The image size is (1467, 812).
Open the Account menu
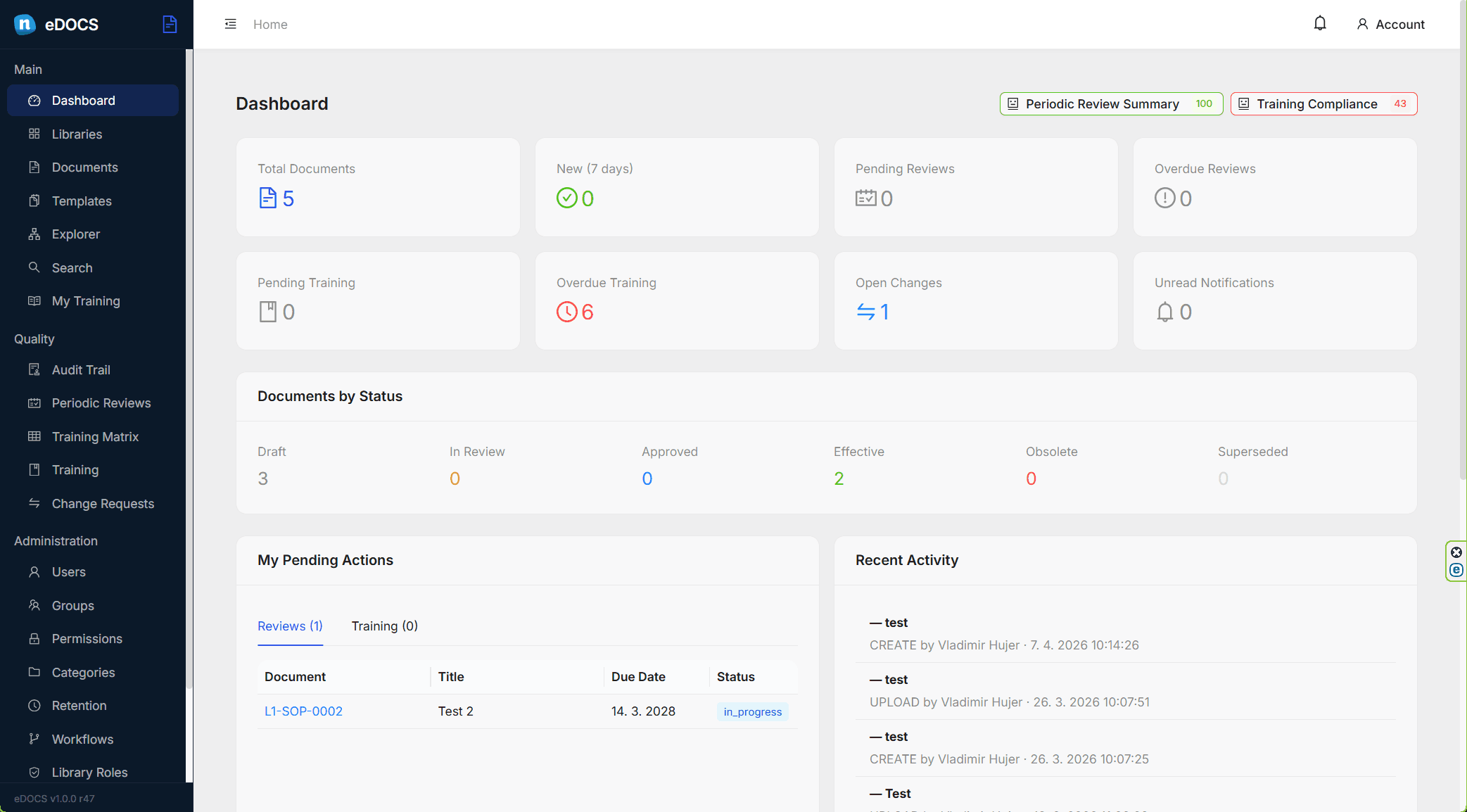click(x=1390, y=24)
